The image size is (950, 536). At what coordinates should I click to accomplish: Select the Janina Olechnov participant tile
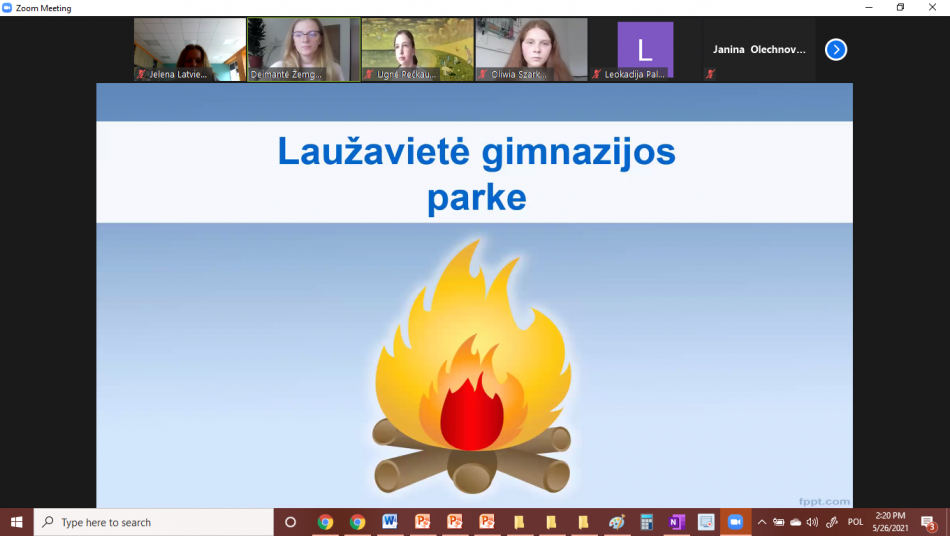pyautogui.click(x=759, y=49)
